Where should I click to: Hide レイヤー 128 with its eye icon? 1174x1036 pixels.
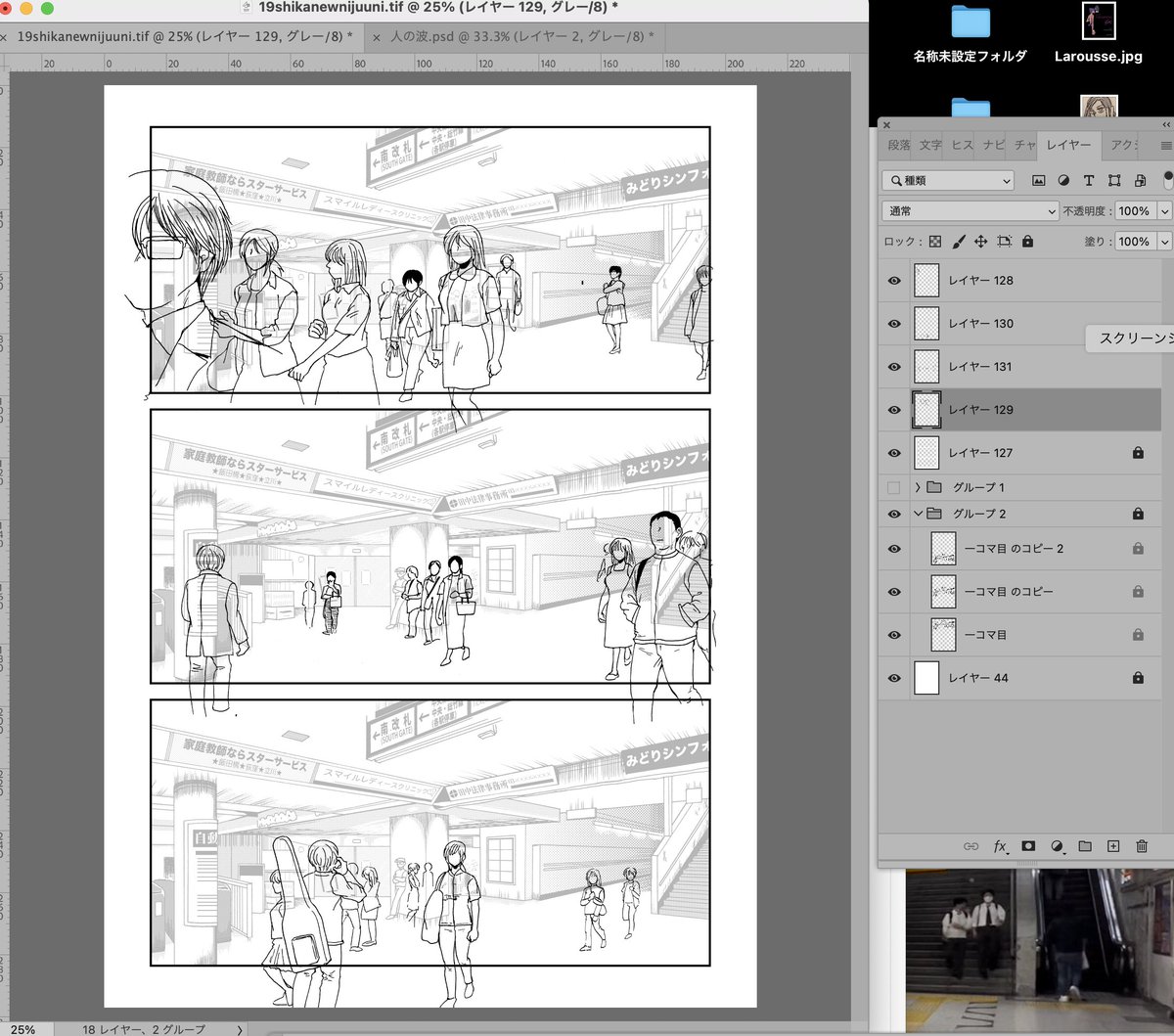click(894, 281)
